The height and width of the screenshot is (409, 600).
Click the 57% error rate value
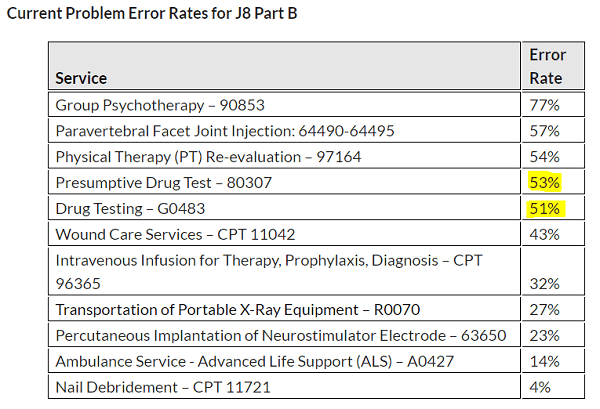click(x=545, y=130)
